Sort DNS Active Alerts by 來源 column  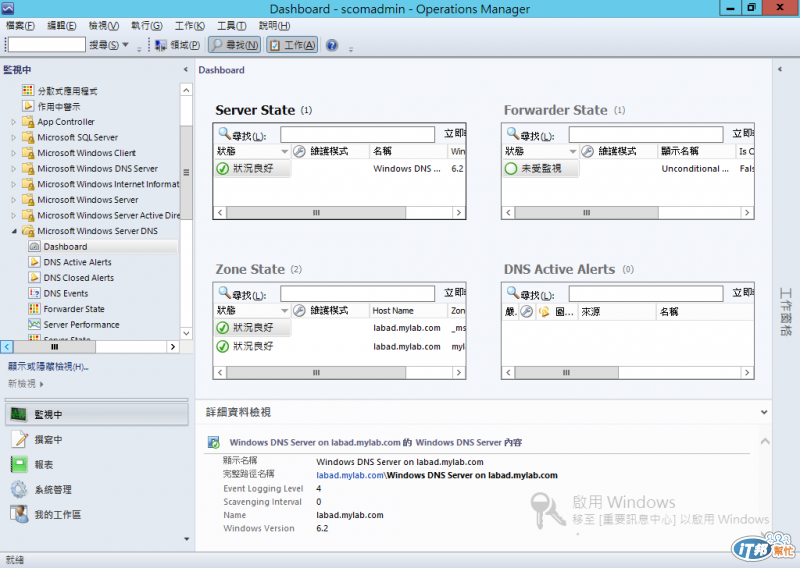point(616,311)
